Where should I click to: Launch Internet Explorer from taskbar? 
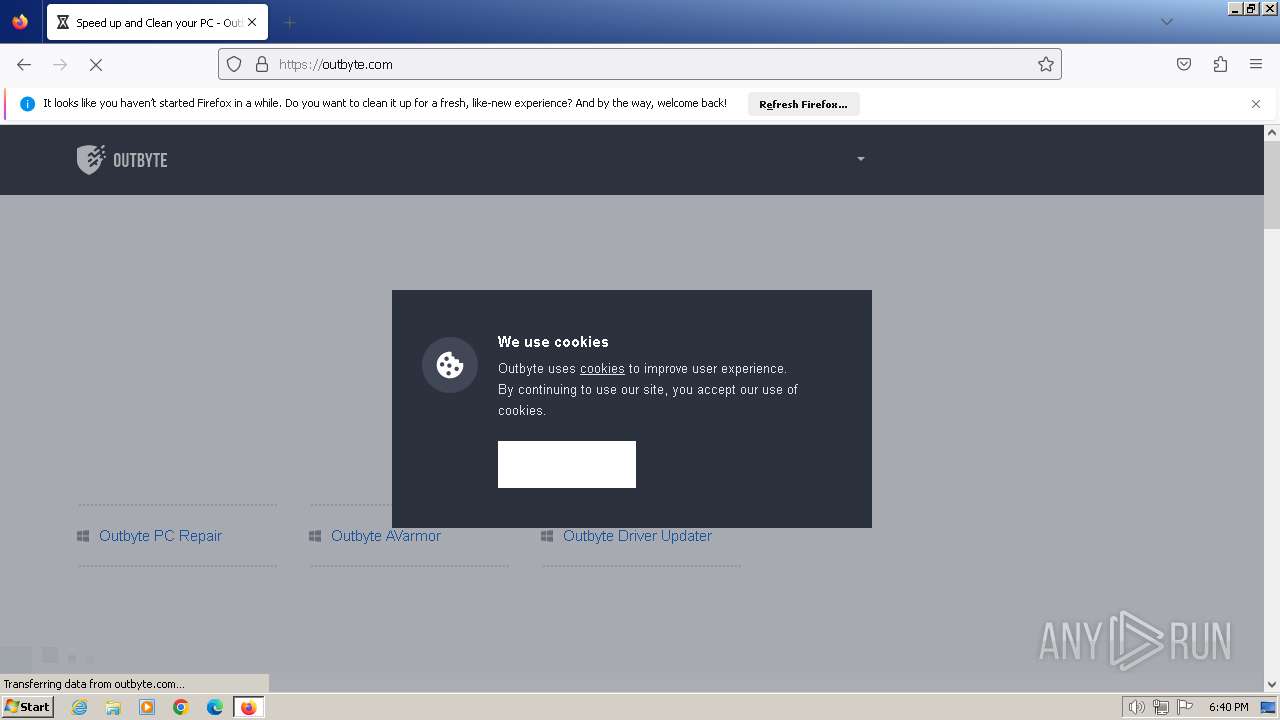[80, 707]
